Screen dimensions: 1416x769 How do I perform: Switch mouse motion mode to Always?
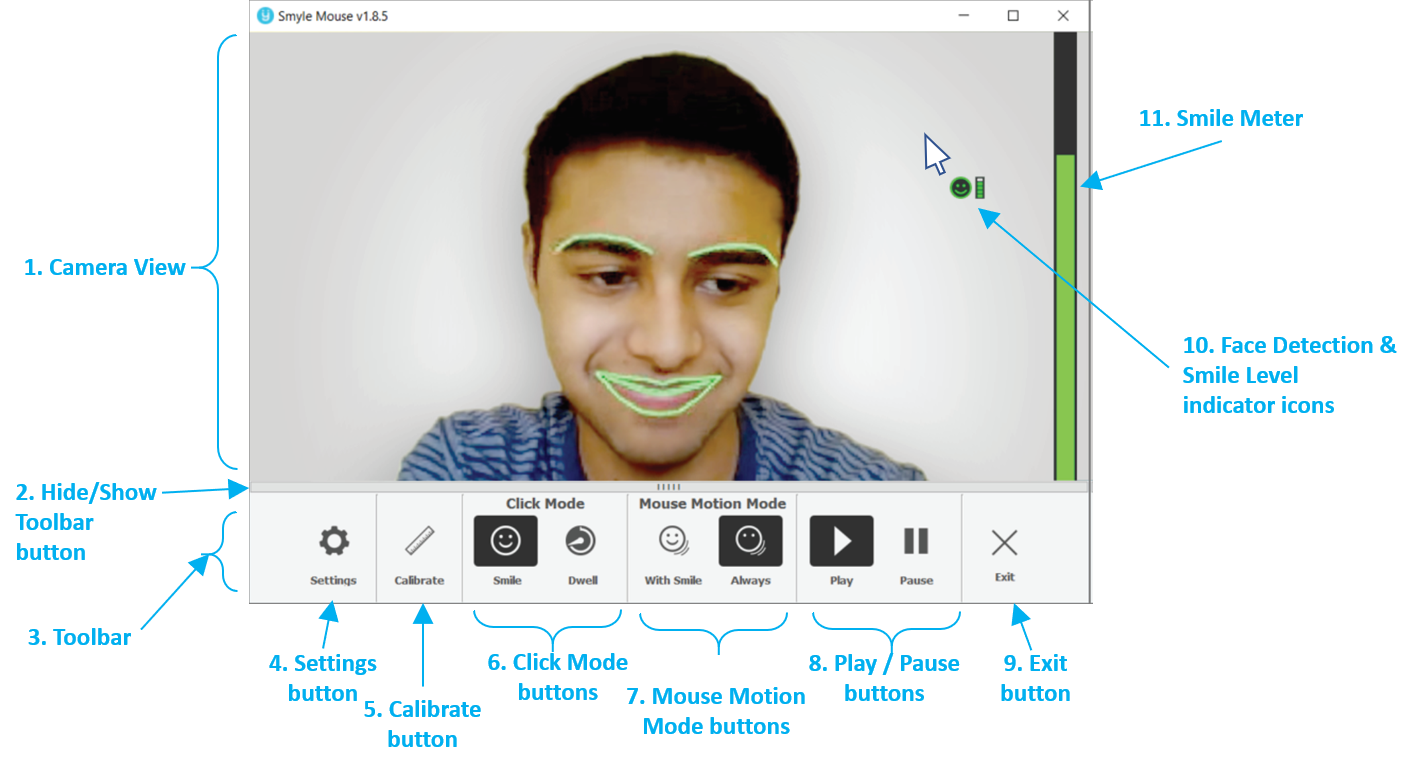(x=750, y=540)
